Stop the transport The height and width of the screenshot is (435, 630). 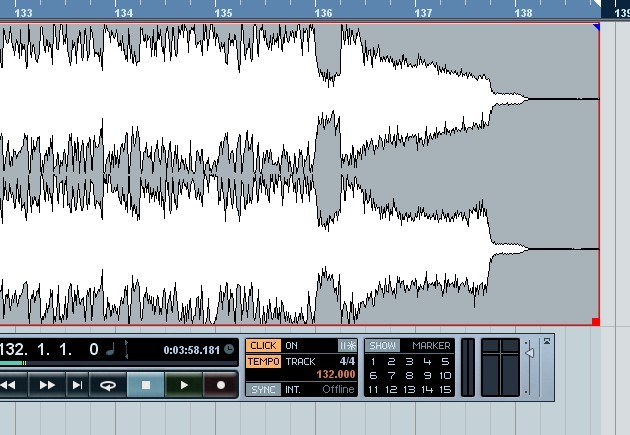coord(146,385)
